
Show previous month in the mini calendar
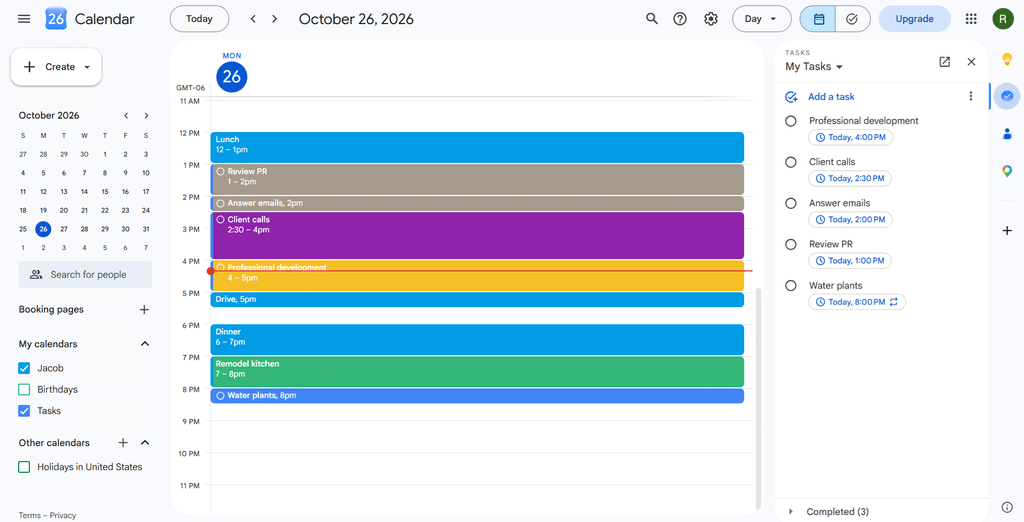point(126,116)
